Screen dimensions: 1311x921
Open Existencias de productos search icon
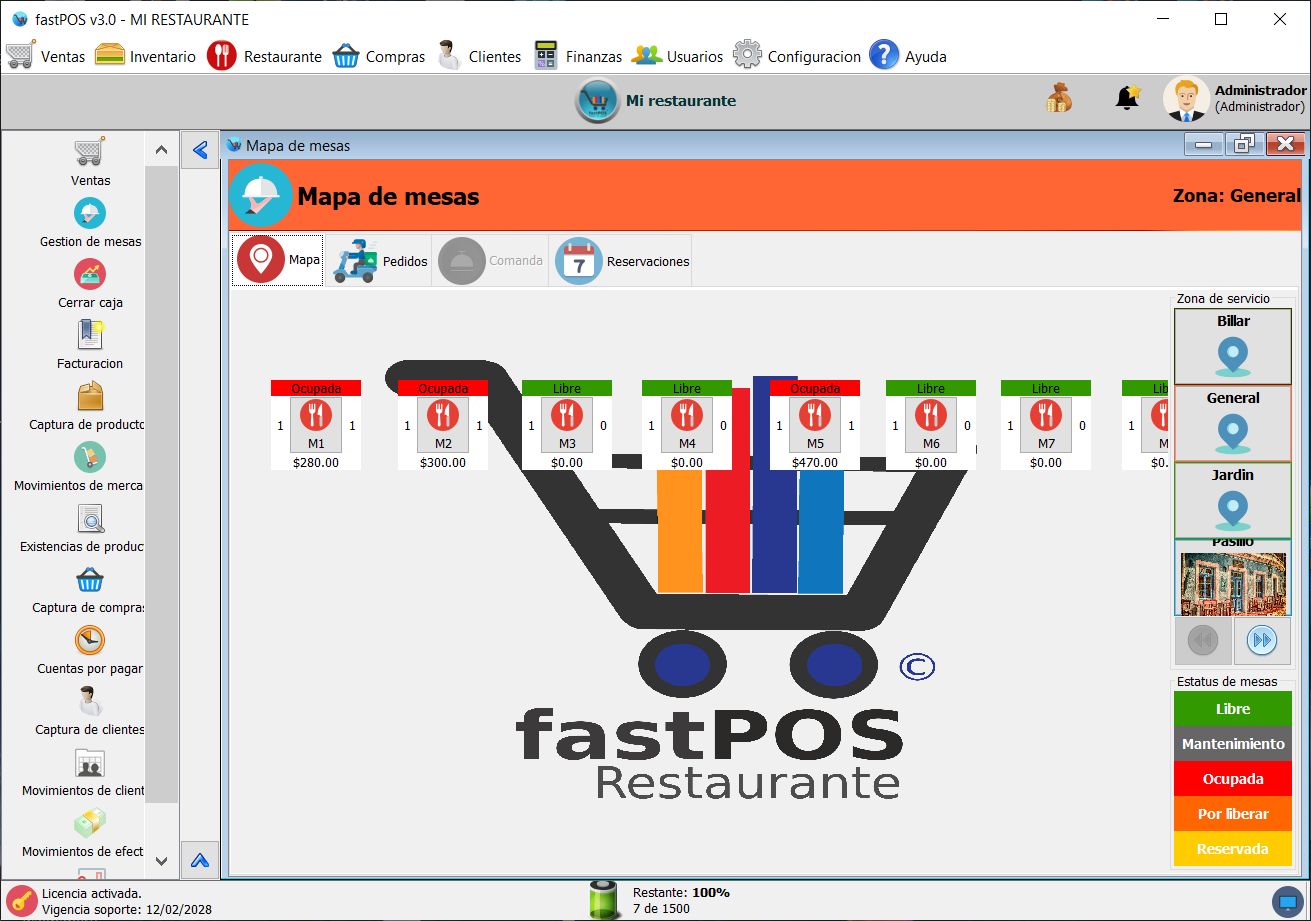[90, 518]
